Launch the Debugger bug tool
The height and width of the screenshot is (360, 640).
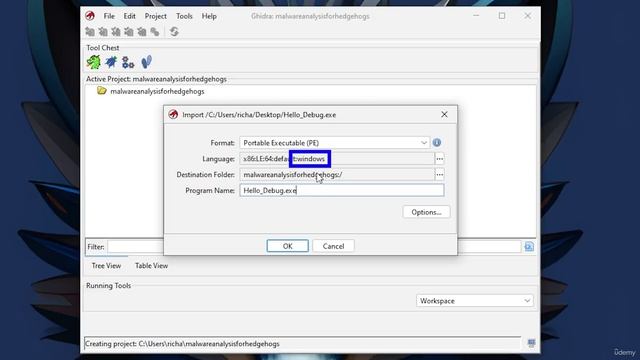tap(111, 62)
